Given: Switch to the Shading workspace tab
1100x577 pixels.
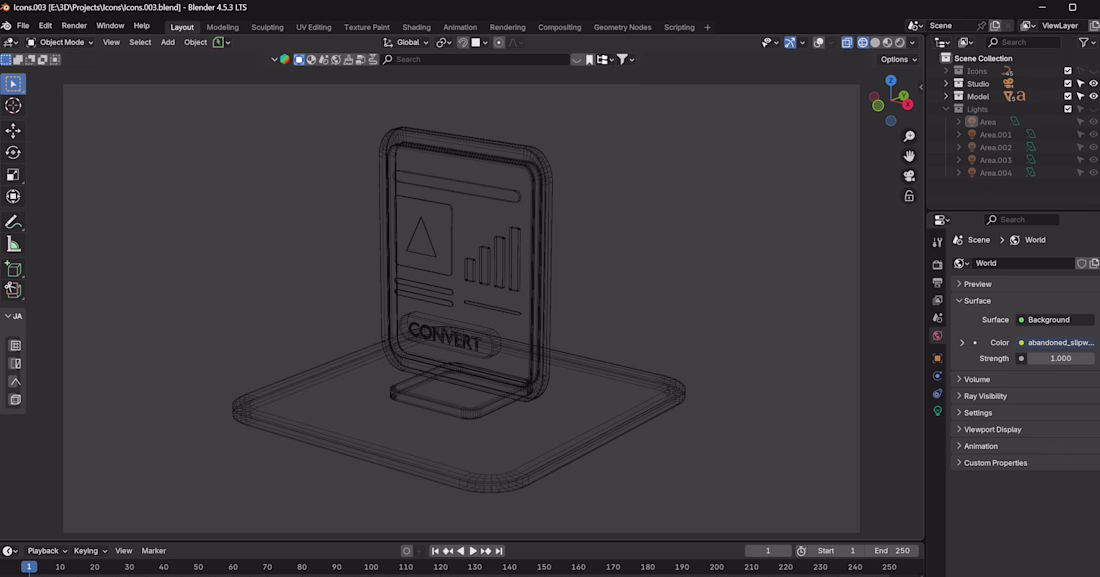Looking at the screenshot, I should (417, 27).
